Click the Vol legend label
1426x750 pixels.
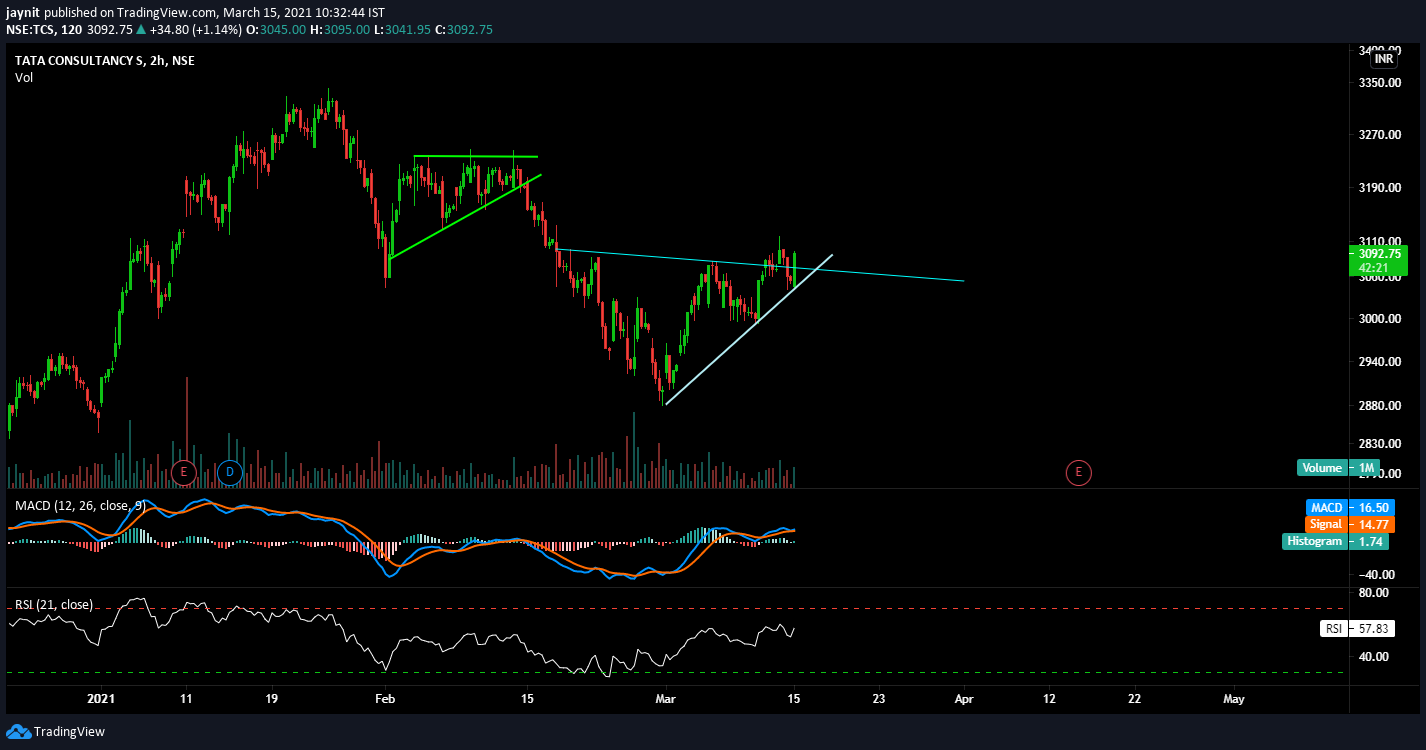tap(24, 78)
